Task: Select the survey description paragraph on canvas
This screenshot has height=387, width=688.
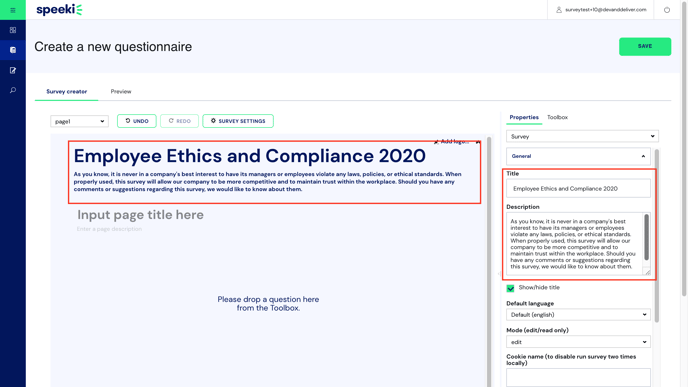Action: pos(268,182)
